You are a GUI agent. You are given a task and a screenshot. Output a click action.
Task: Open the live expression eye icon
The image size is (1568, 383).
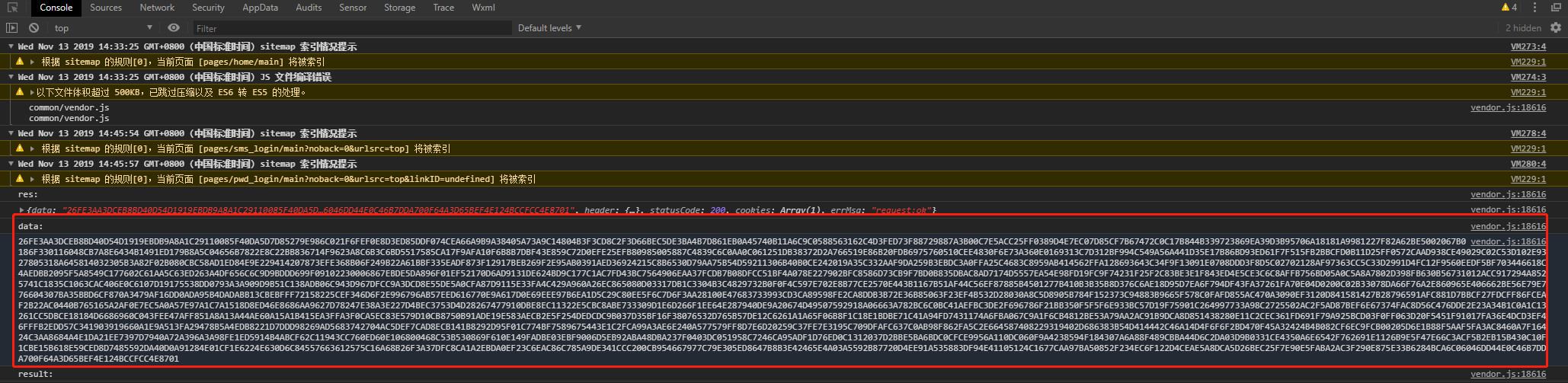174,27
